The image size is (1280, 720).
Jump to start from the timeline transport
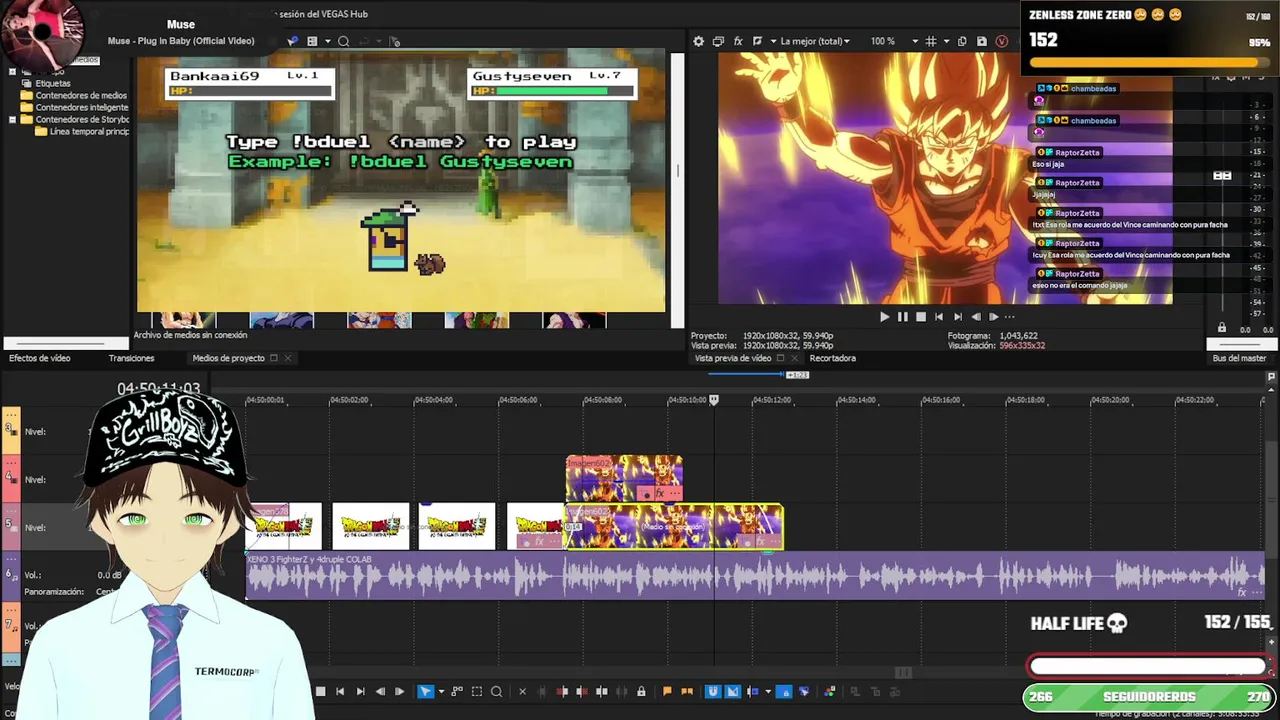pos(340,691)
